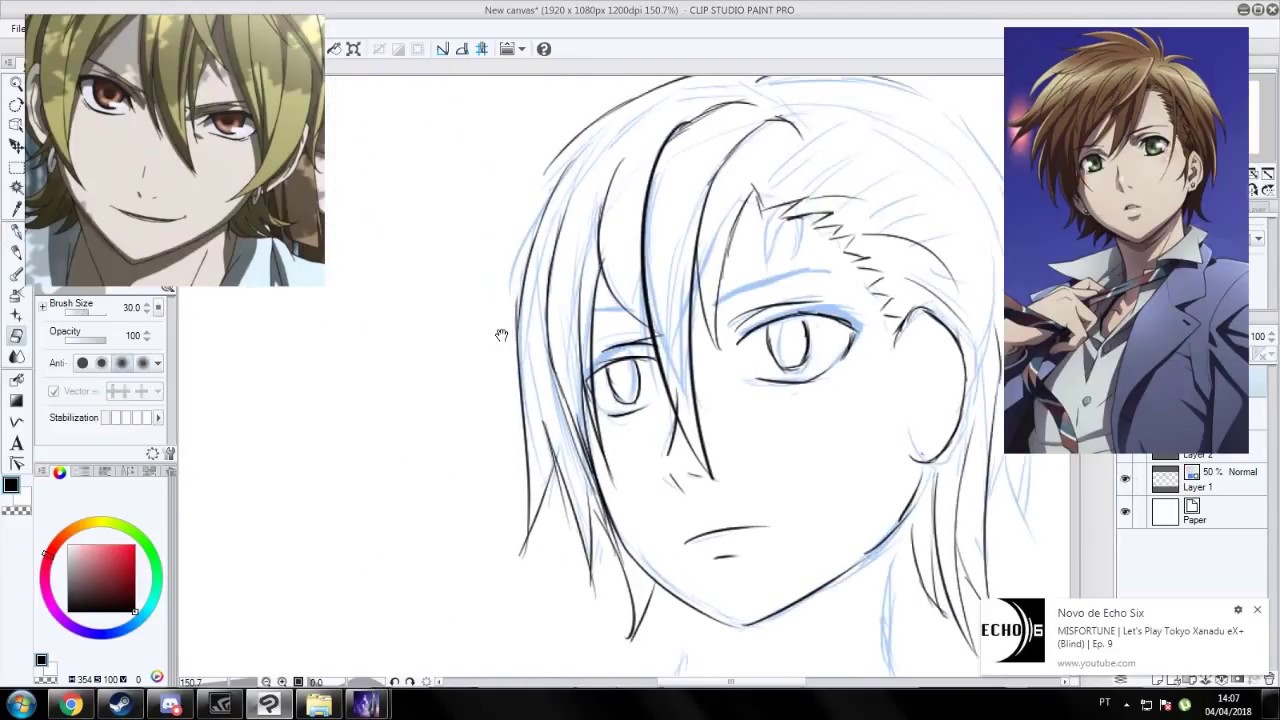This screenshot has height=720, width=1280.
Task: Select the Correct line tool
Action: coord(16,463)
